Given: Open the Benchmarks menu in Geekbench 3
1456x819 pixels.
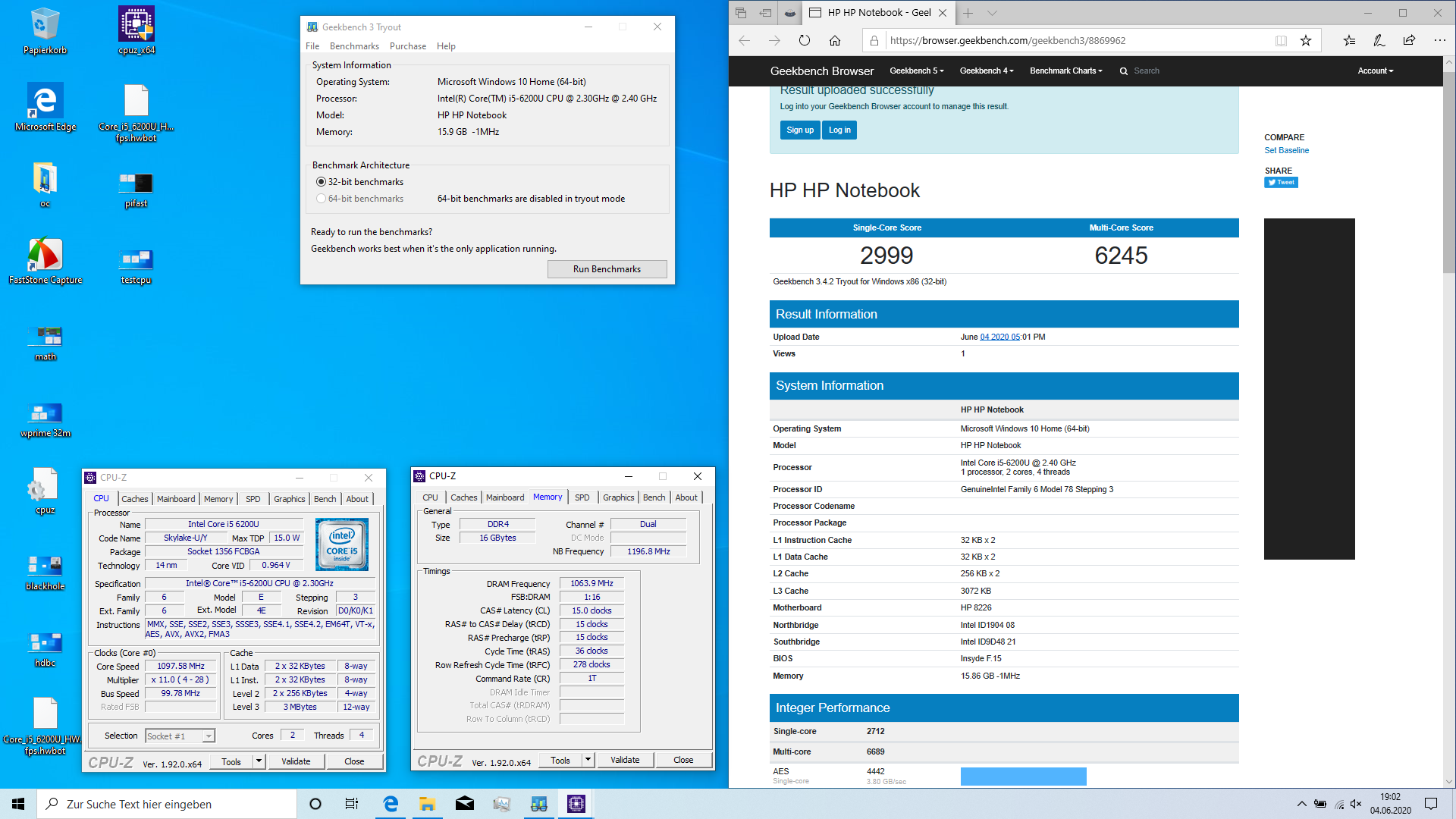Looking at the screenshot, I should 354,46.
